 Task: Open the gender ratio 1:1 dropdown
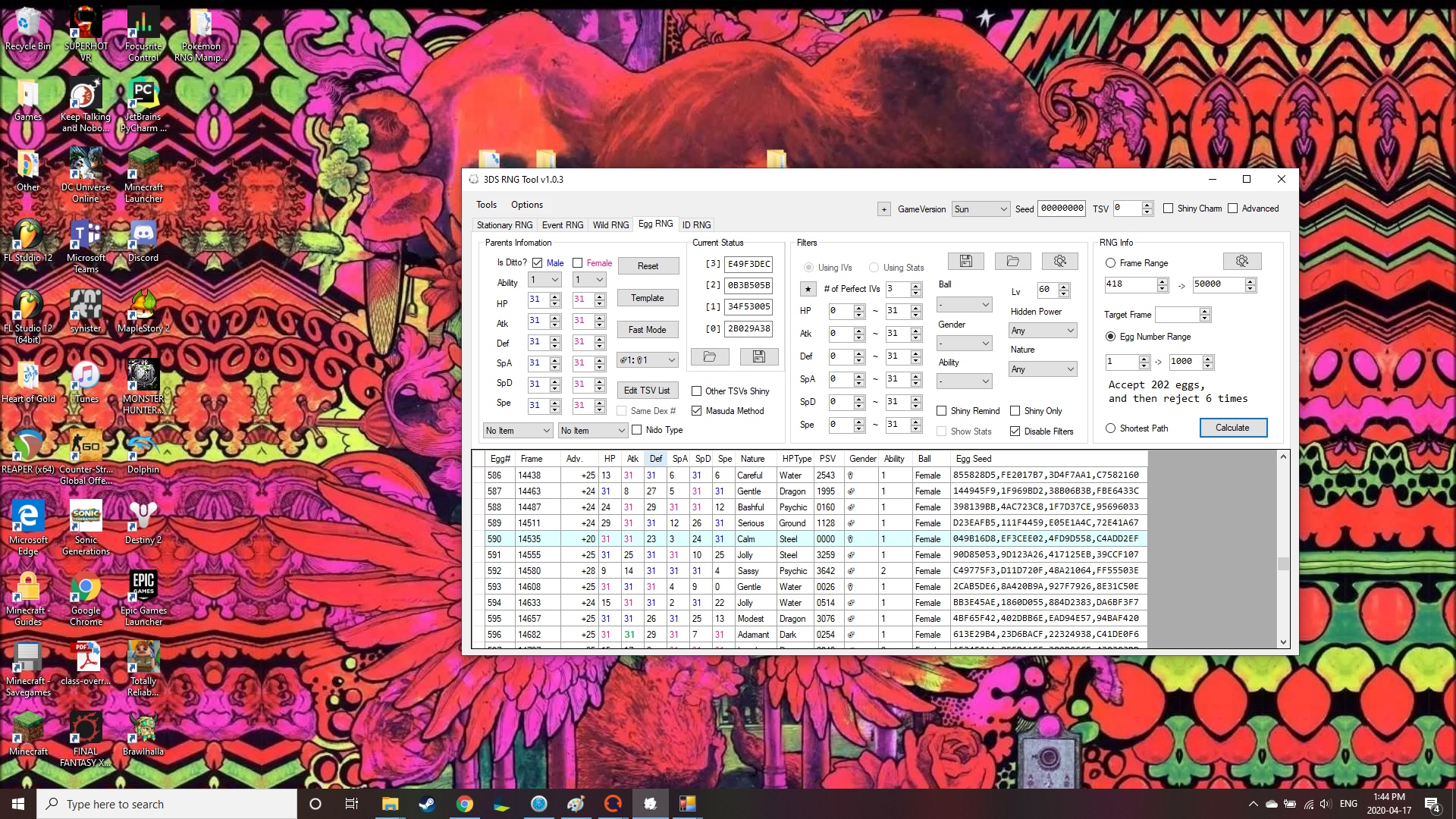tap(647, 360)
